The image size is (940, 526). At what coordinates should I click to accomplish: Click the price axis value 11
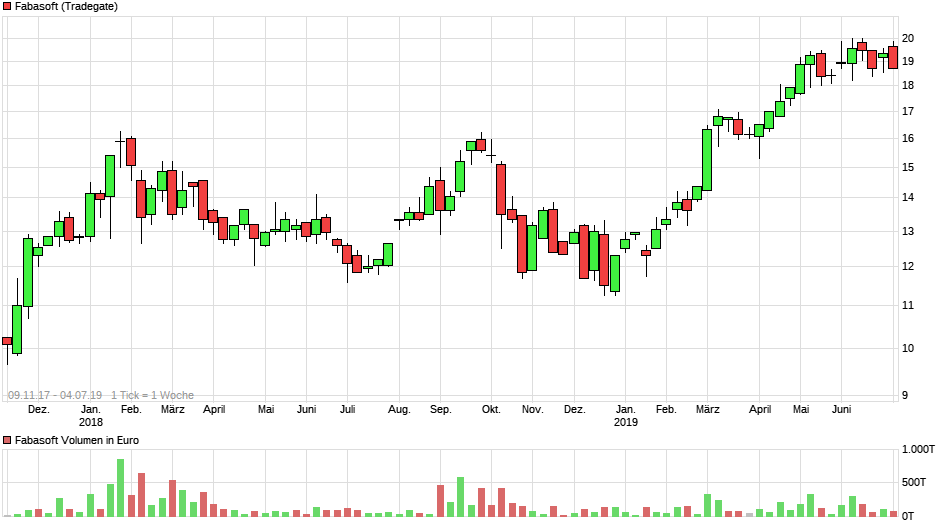tap(908, 305)
